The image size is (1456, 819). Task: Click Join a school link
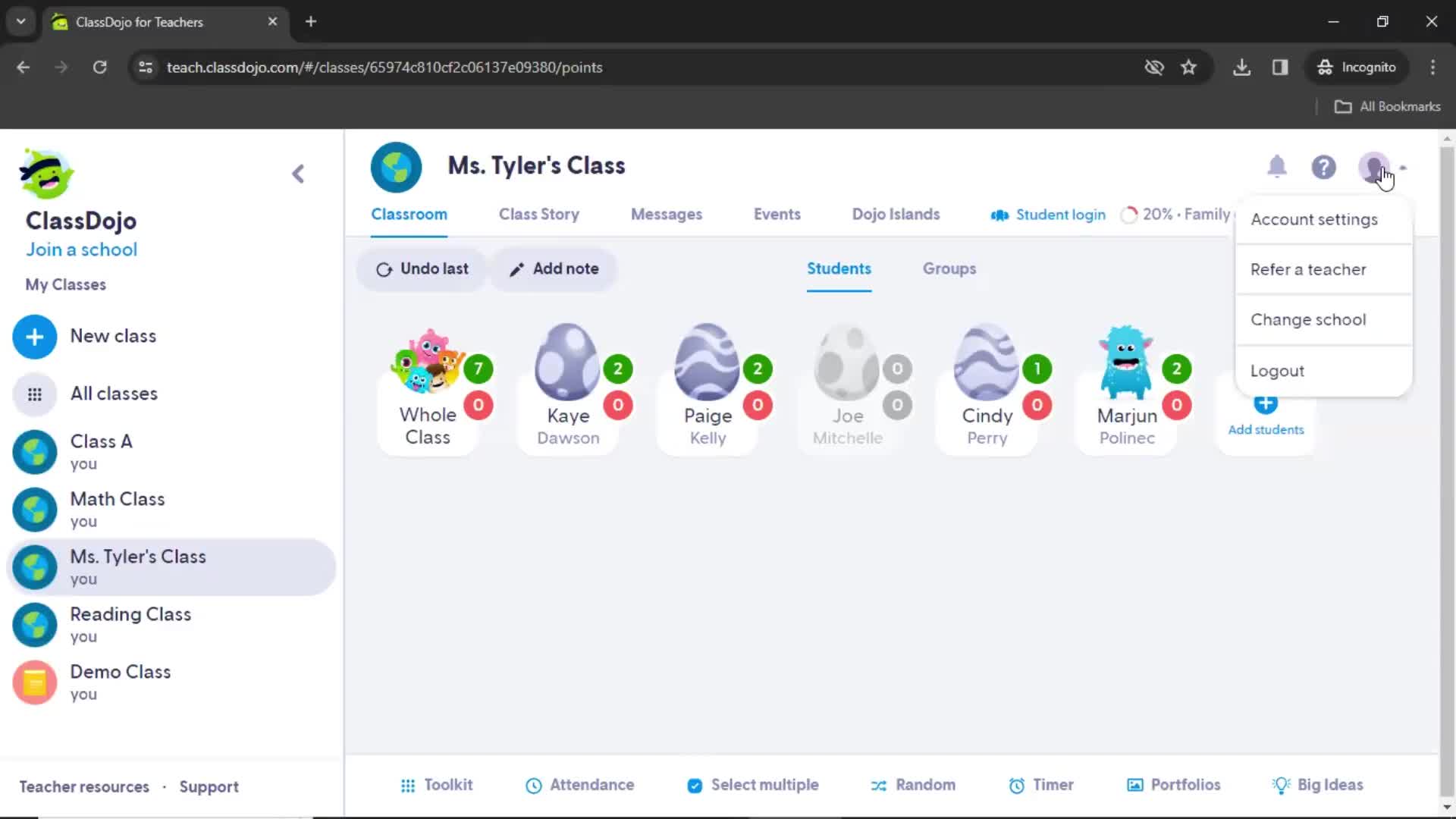pos(82,249)
